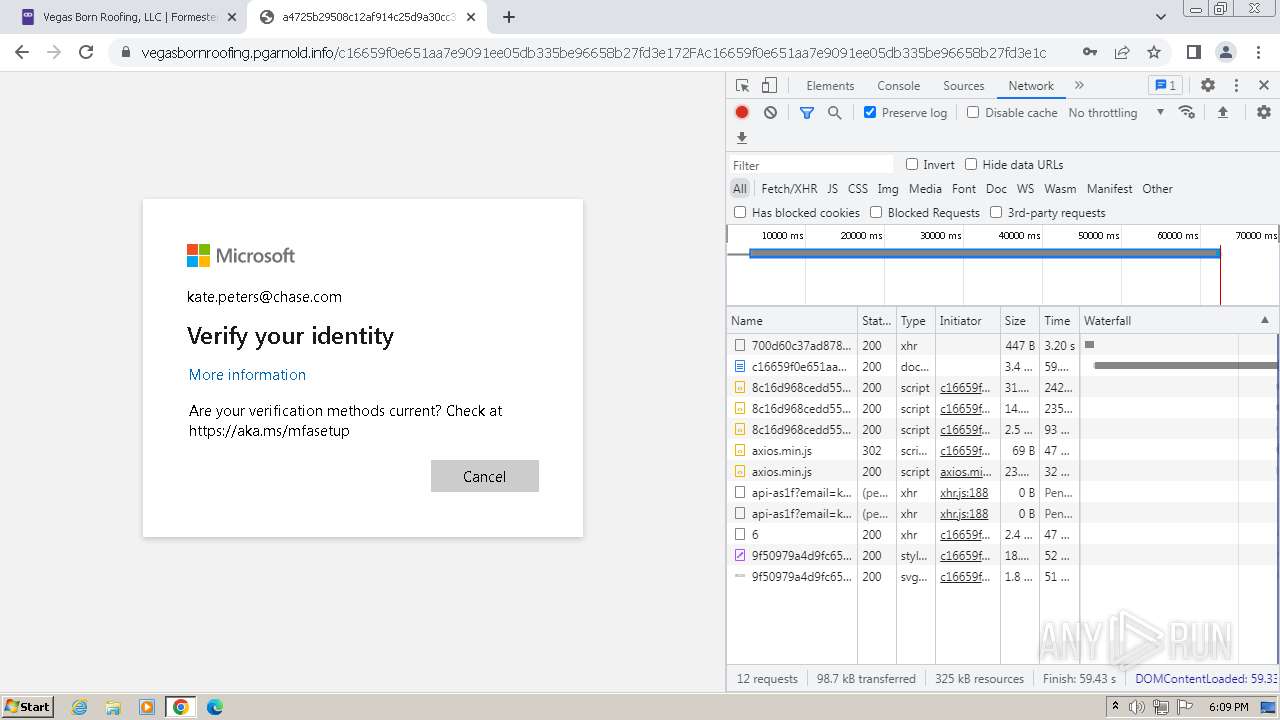The image size is (1280, 720).
Task: Click the Windows Start button
Action: coord(28,706)
